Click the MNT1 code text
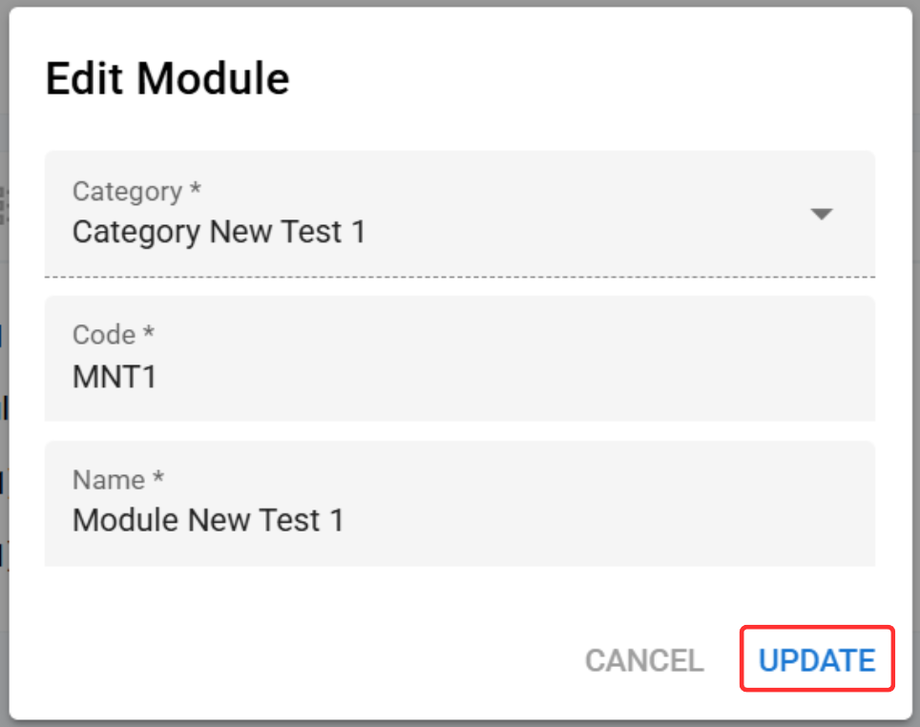The image size is (920, 727). [115, 377]
